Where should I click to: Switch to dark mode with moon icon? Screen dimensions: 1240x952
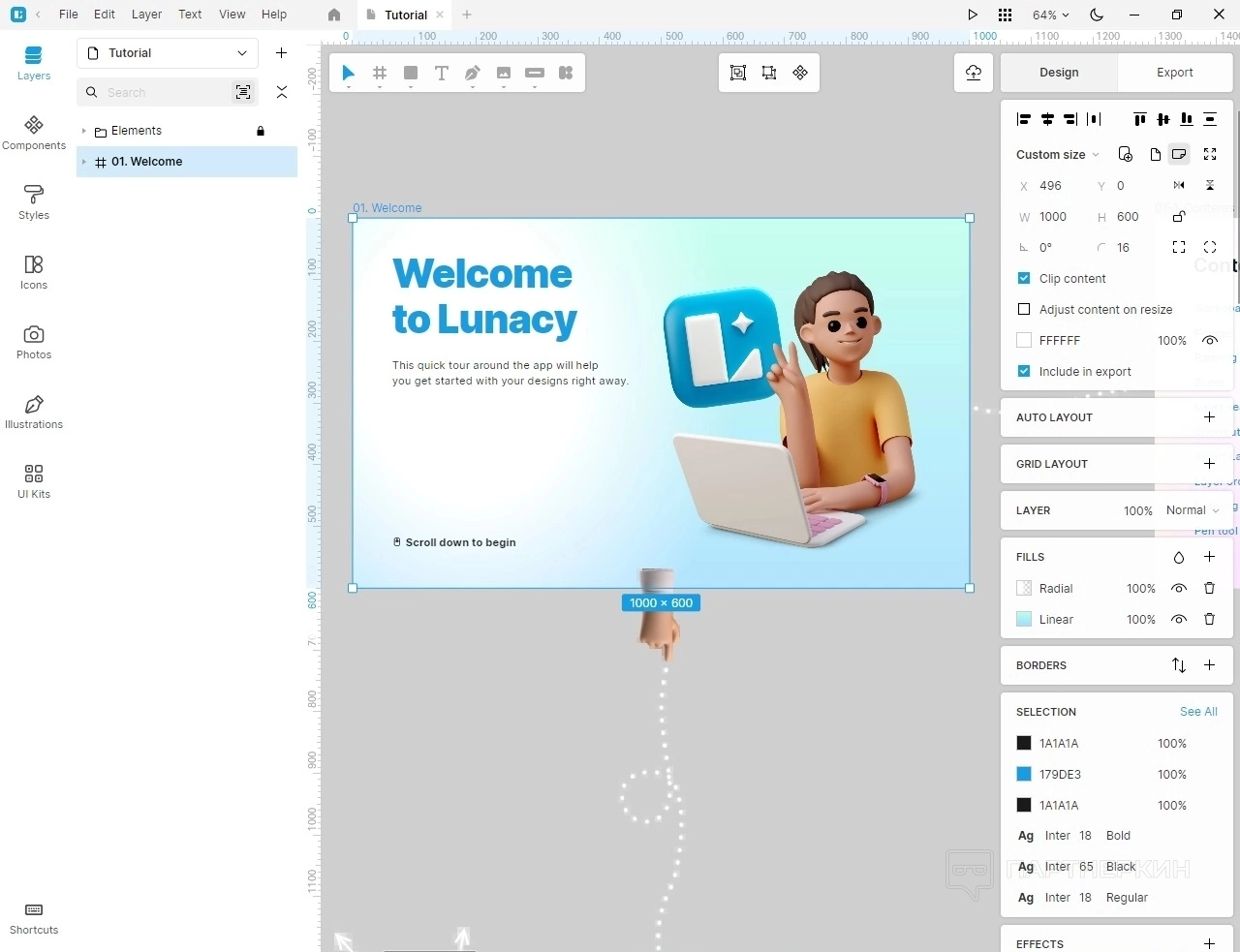tap(1097, 15)
